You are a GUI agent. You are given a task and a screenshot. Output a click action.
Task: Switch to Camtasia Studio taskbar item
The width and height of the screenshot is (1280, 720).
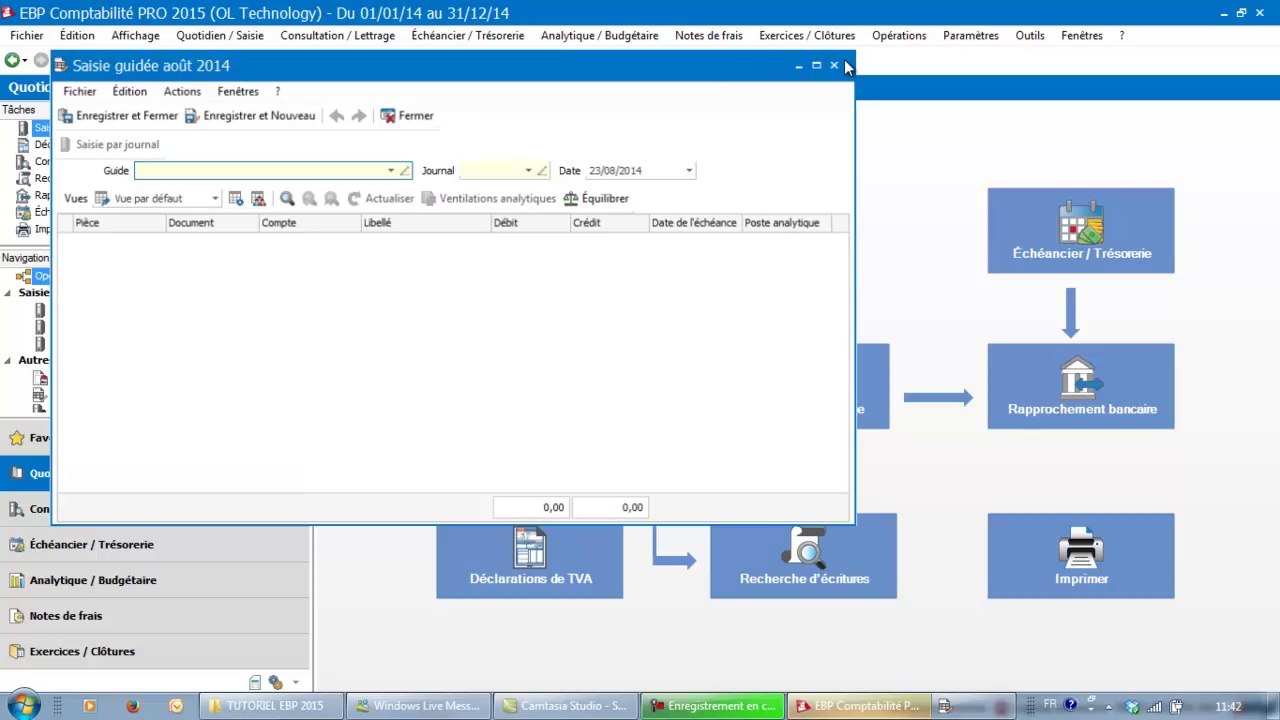click(x=566, y=706)
